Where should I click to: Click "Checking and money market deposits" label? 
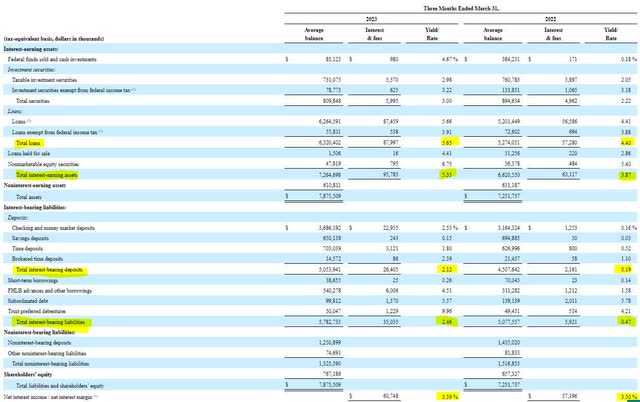[53, 228]
